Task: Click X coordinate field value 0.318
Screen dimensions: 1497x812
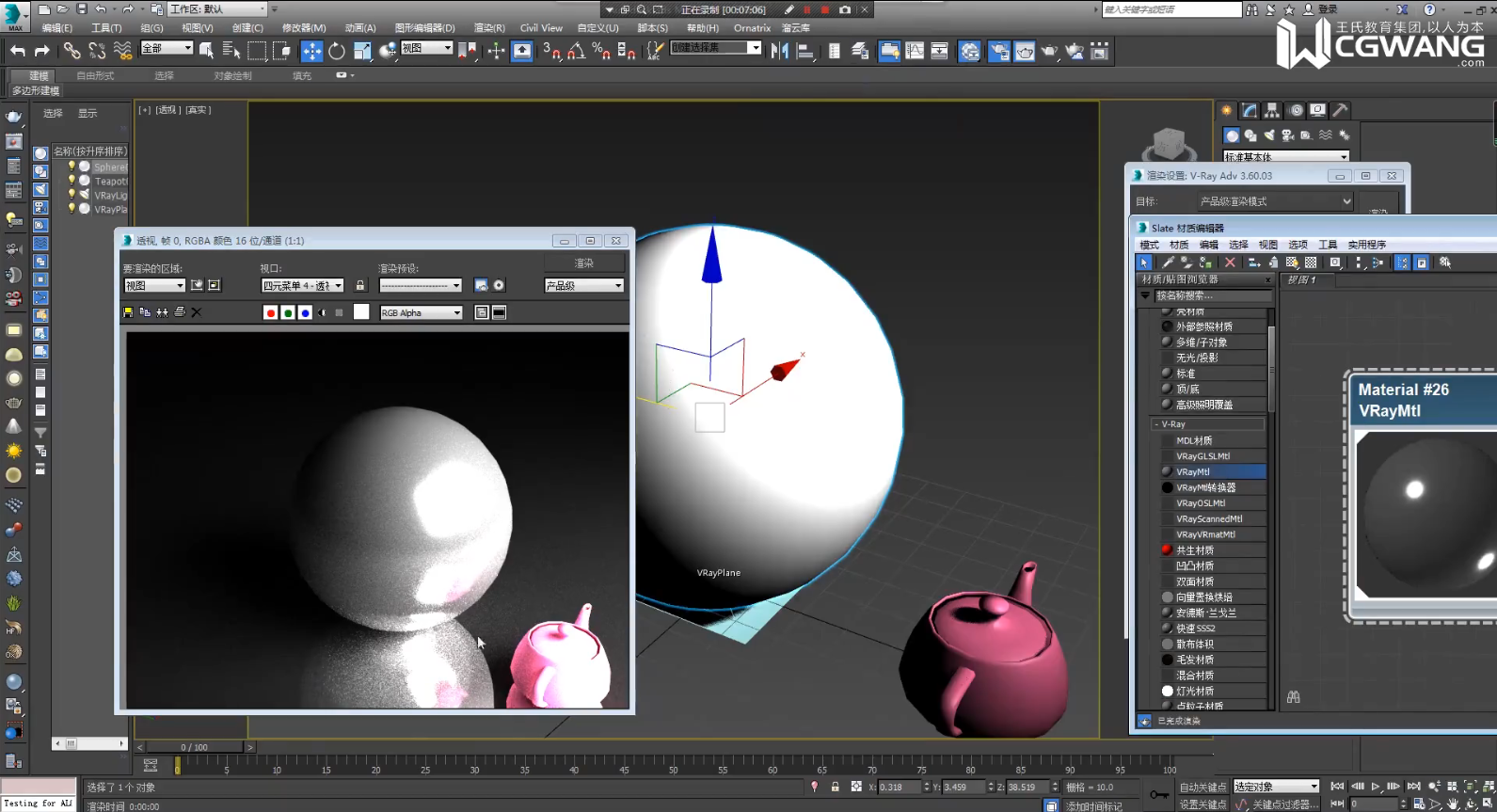Action: (901, 787)
